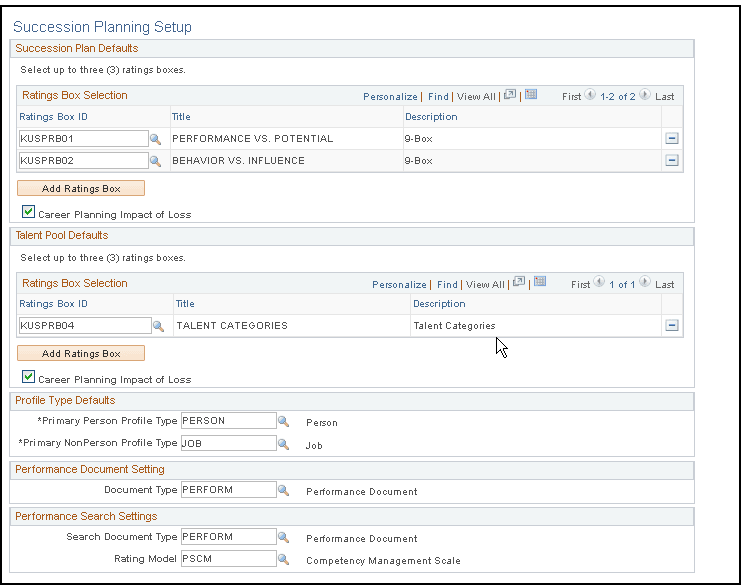
Task: Click Find link in Talent Pool grid
Action: (x=447, y=284)
